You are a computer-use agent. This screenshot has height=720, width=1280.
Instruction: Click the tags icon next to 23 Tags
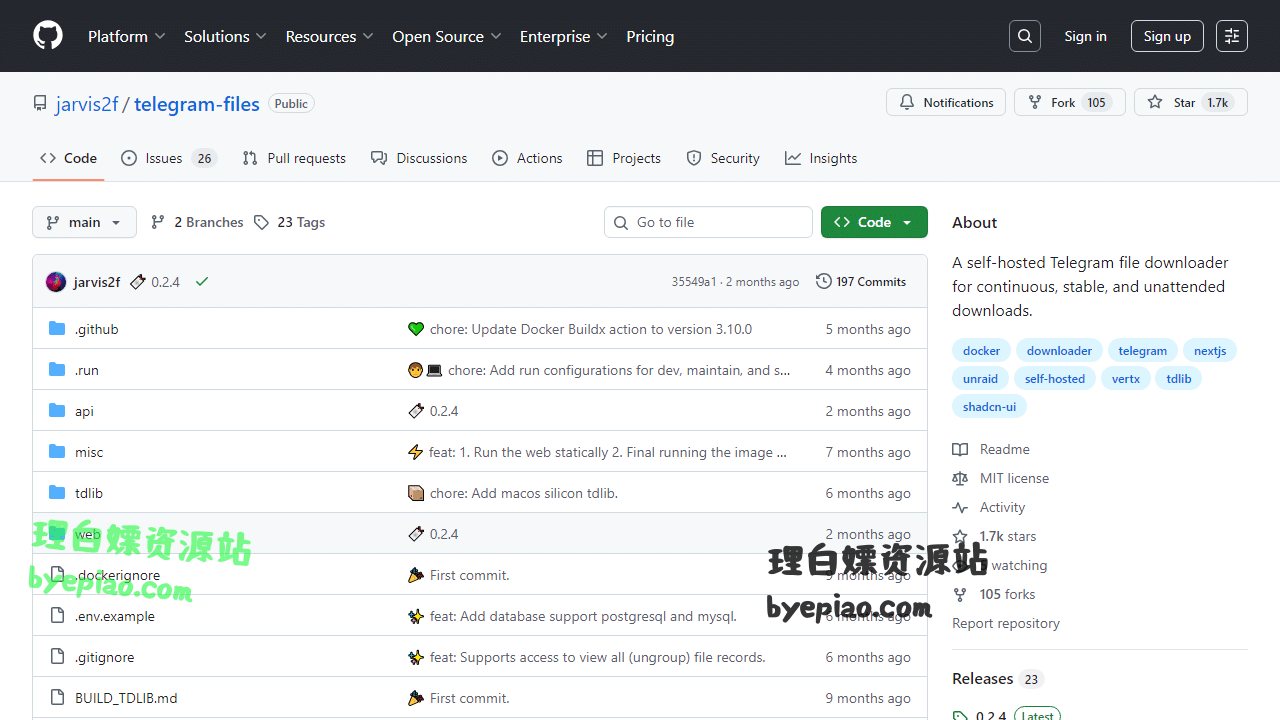point(261,222)
